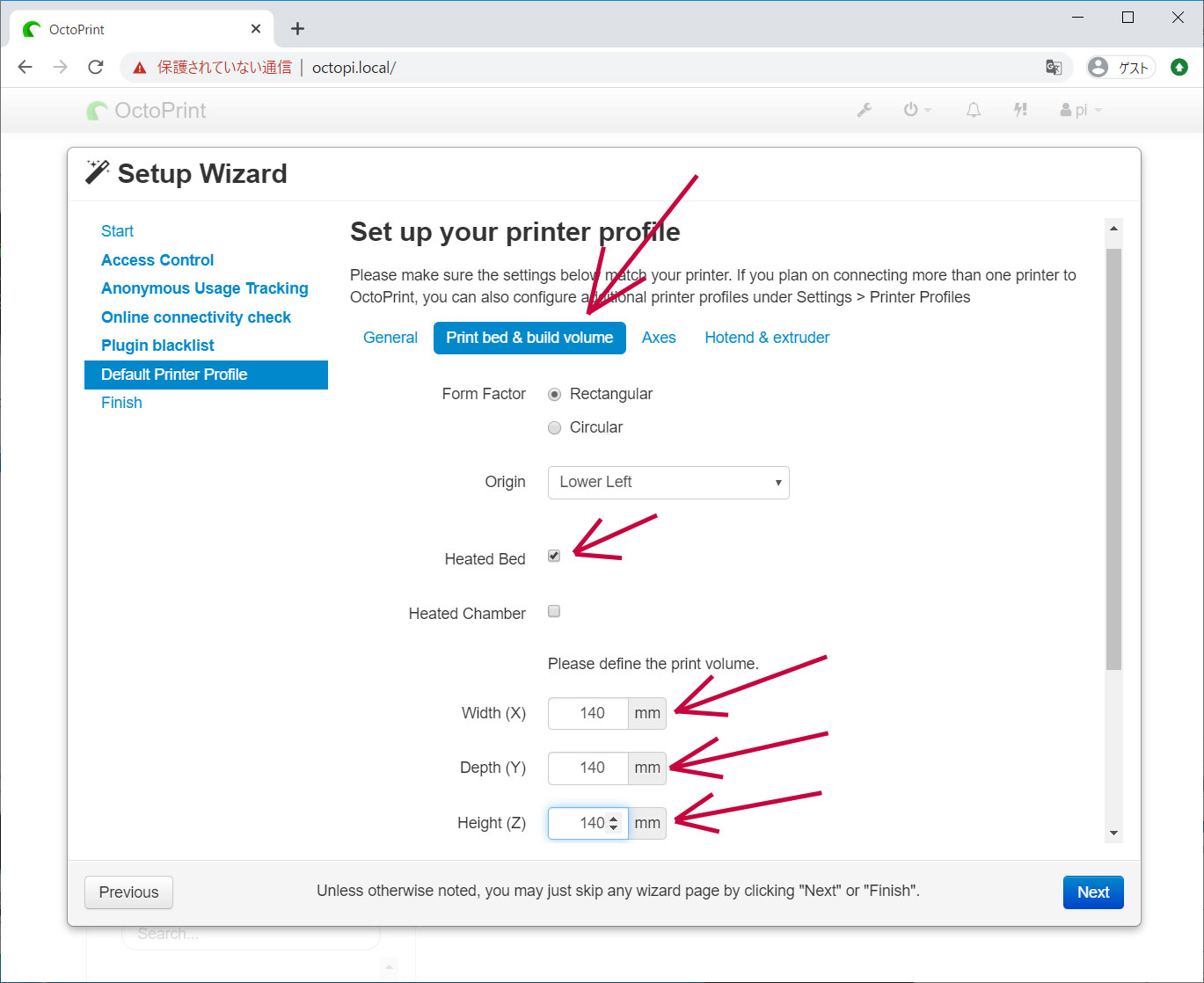
Task: Open OctoPrint settings wrench icon
Action: coord(865,110)
